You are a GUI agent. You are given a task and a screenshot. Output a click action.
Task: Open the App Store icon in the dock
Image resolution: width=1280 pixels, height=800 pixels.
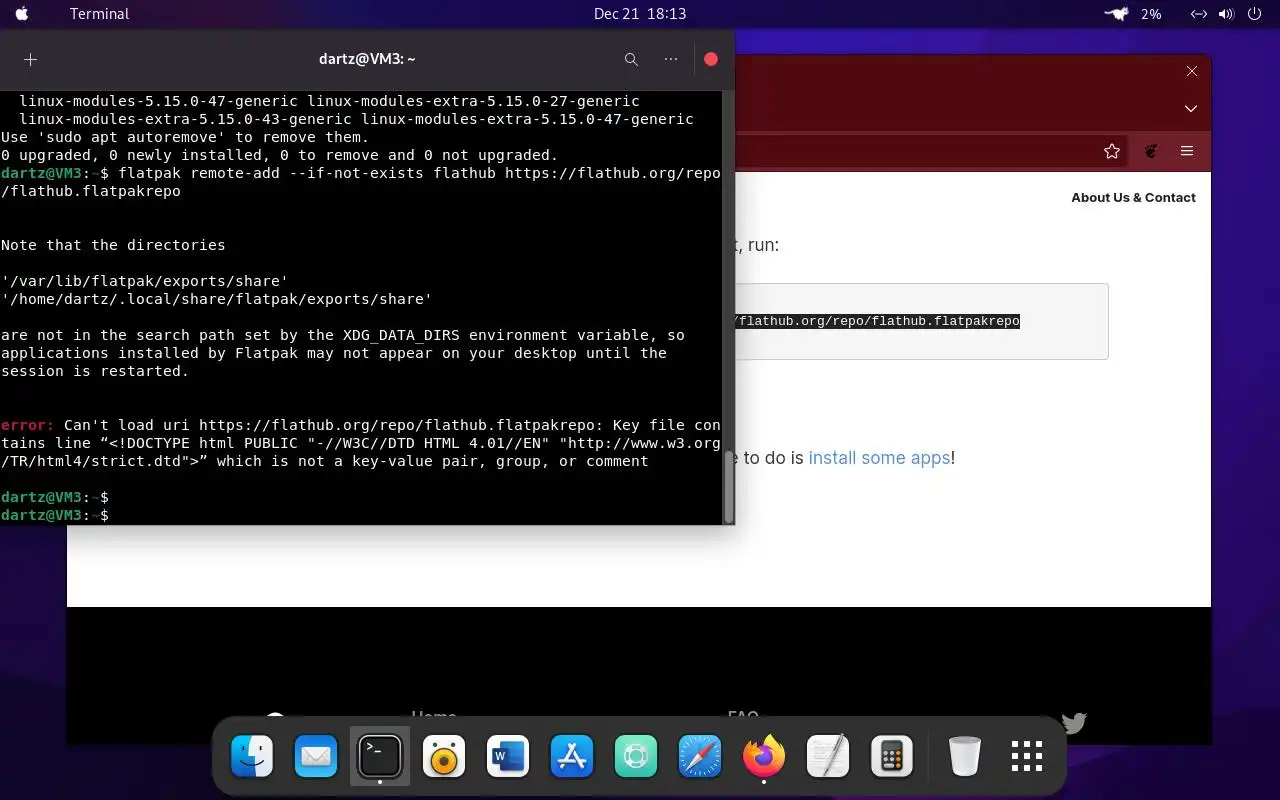click(x=572, y=757)
